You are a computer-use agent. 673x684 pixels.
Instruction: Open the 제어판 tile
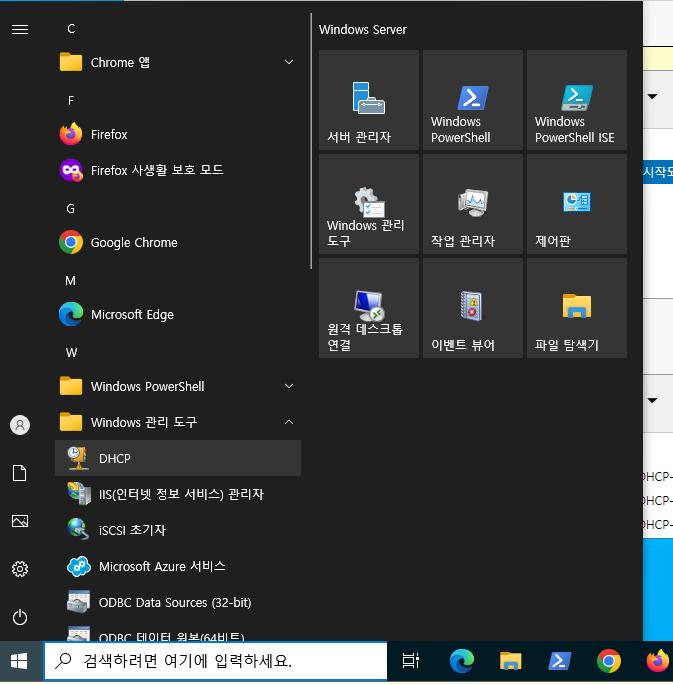click(577, 204)
